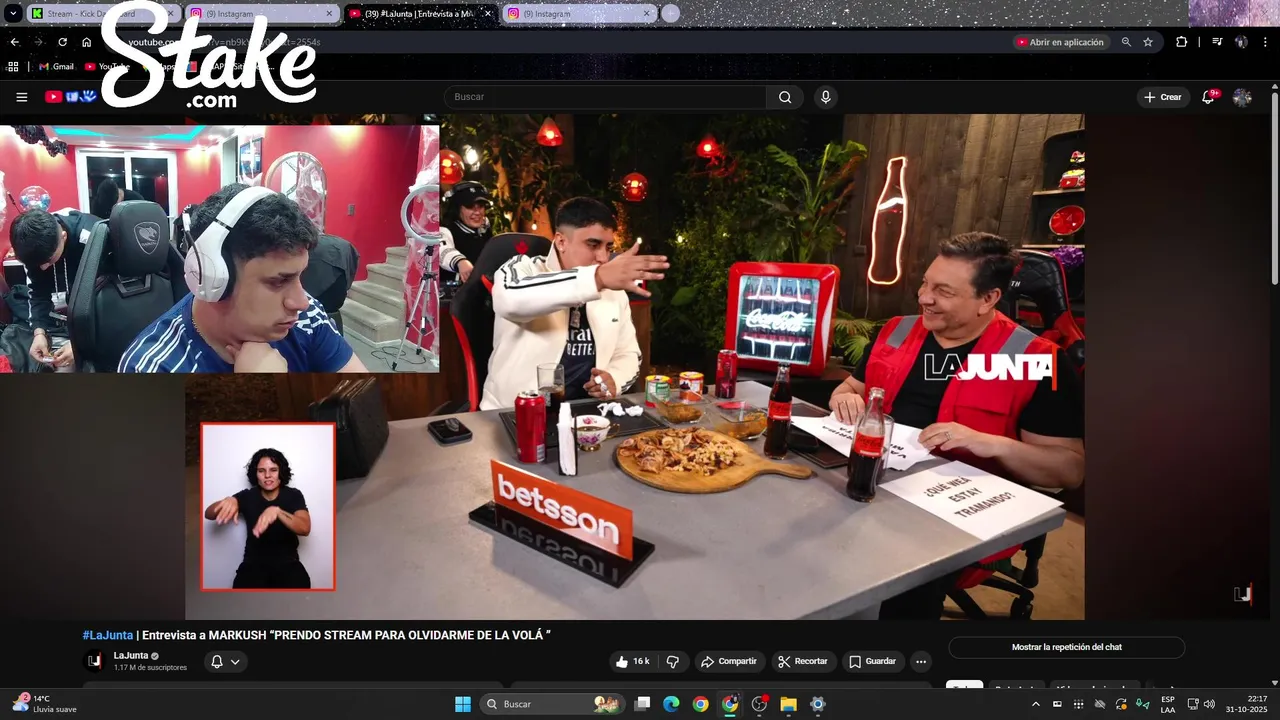Open volume control in system tray
The width and height of the screenshot is (1280, 720).
1209,704
